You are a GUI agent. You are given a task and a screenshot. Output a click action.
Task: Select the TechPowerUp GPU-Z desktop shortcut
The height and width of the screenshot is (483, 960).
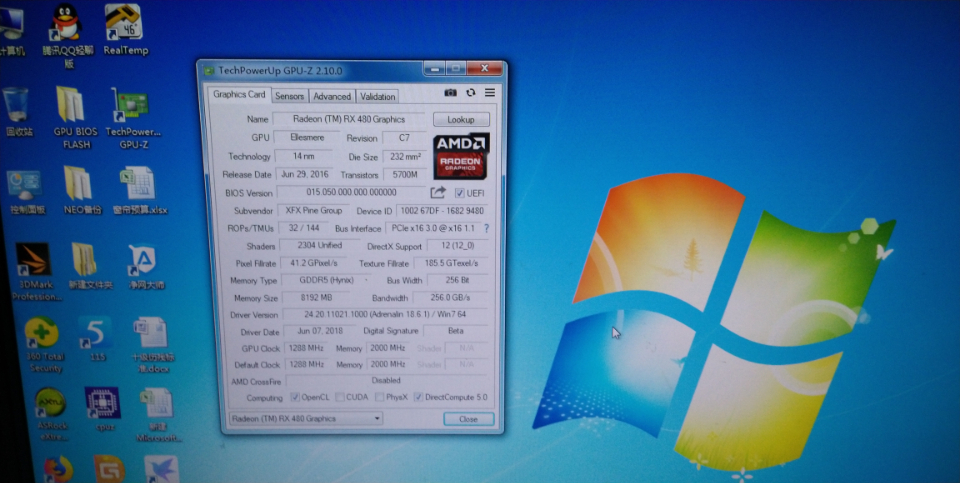132,118
